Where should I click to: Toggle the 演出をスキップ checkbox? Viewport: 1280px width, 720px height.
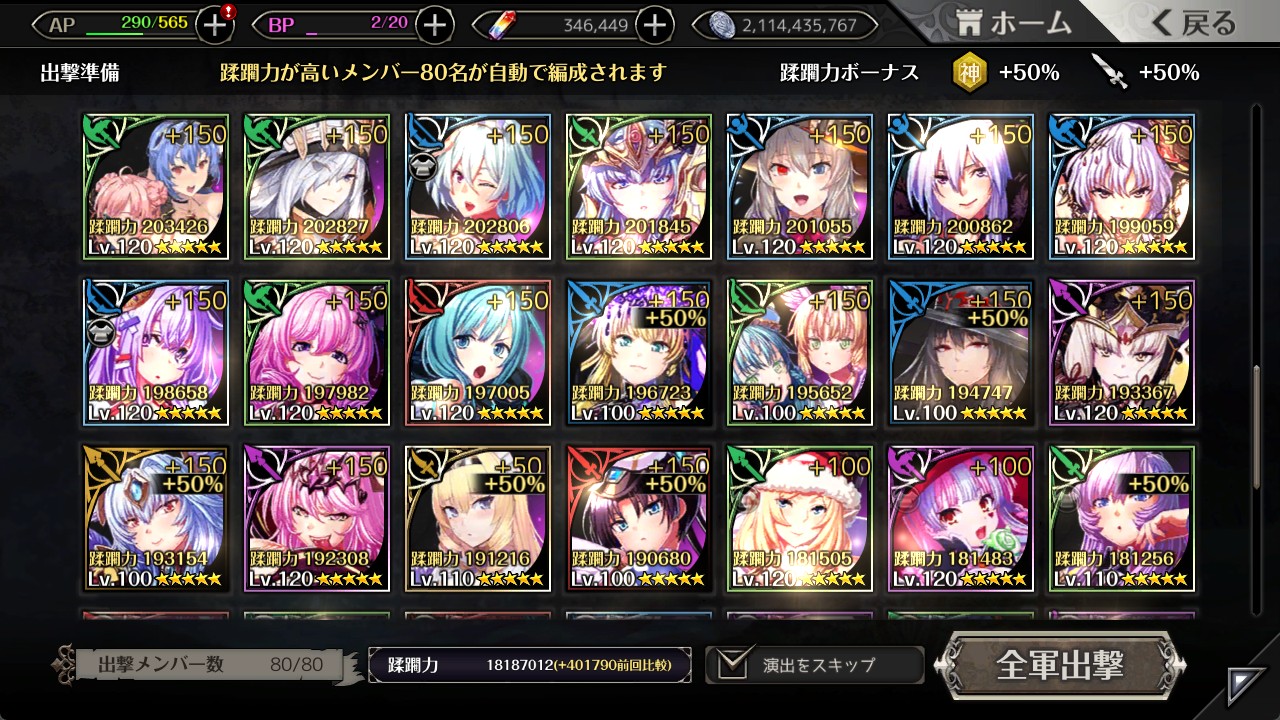point(733,664)
